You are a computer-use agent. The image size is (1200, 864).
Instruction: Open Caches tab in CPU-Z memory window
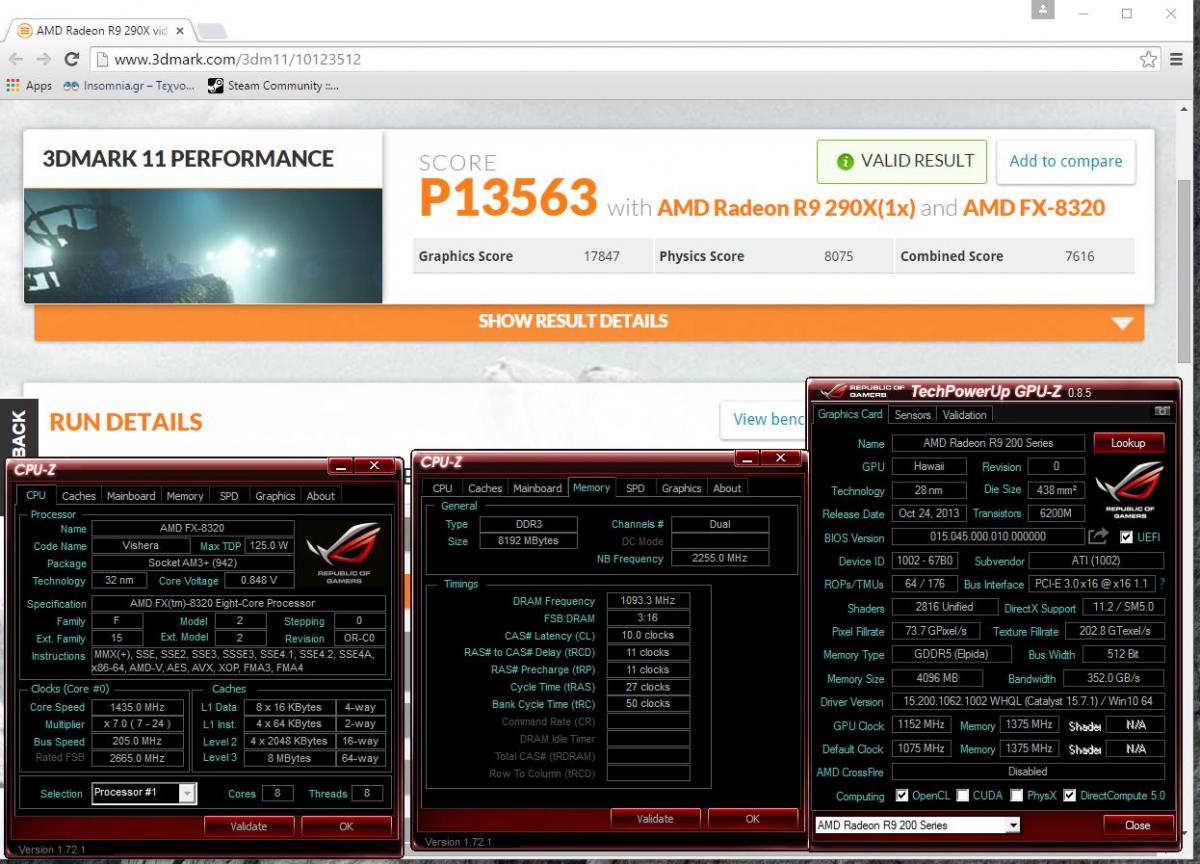tap(485, 488)
